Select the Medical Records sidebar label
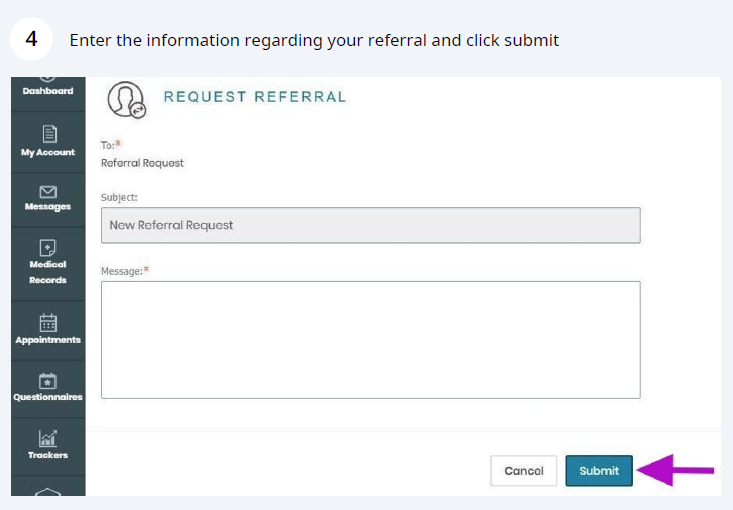The image size is (733, 510). 48,272
